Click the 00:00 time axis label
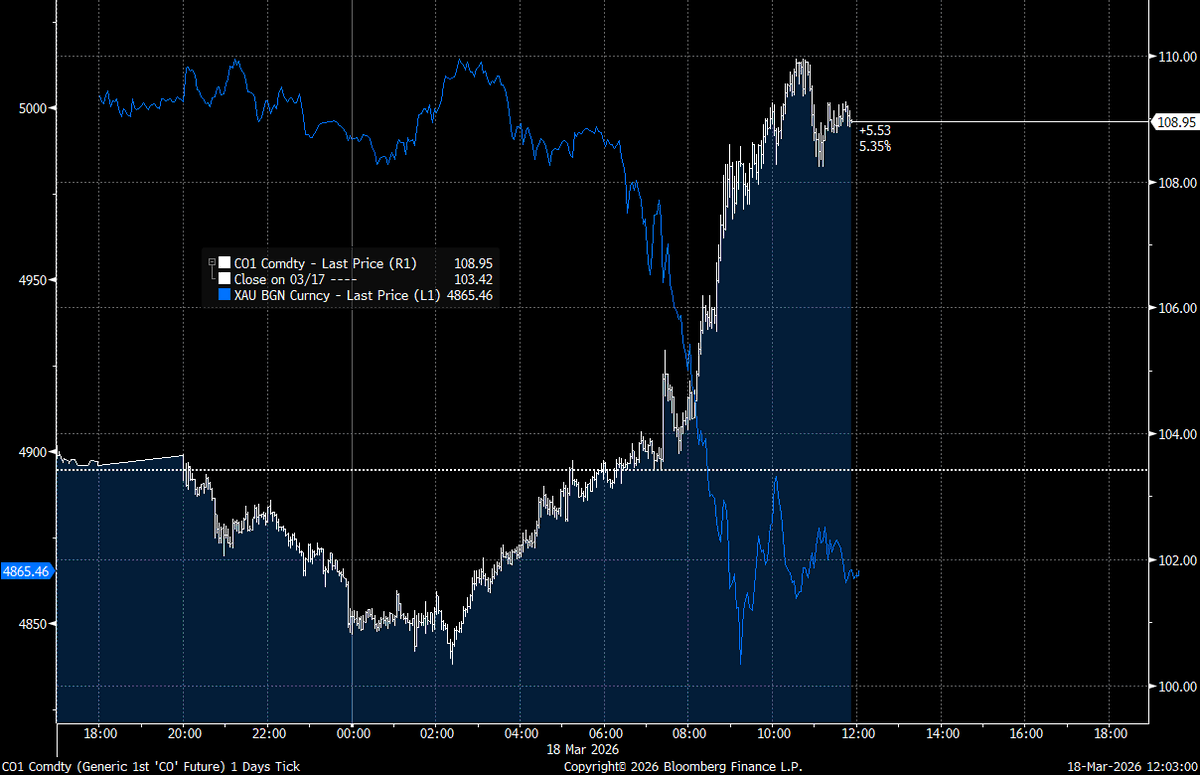 [352, 733]
